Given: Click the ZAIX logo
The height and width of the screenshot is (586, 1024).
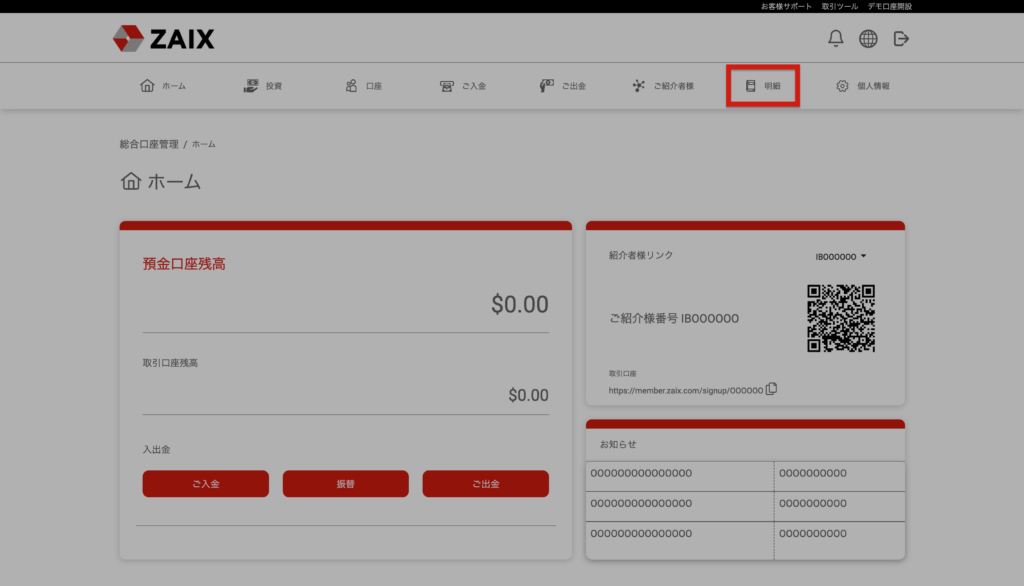Looking at the screenshot, I should (164, 39).
